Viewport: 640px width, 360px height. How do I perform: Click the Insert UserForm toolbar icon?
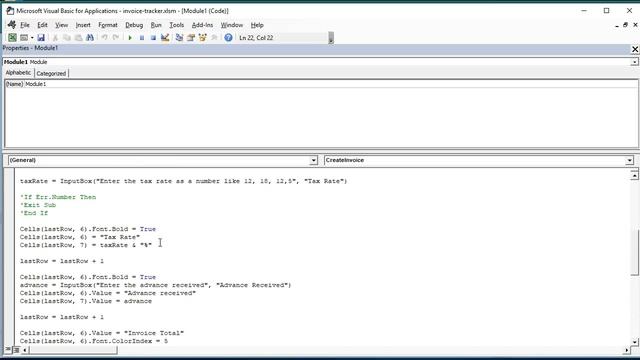24,38
